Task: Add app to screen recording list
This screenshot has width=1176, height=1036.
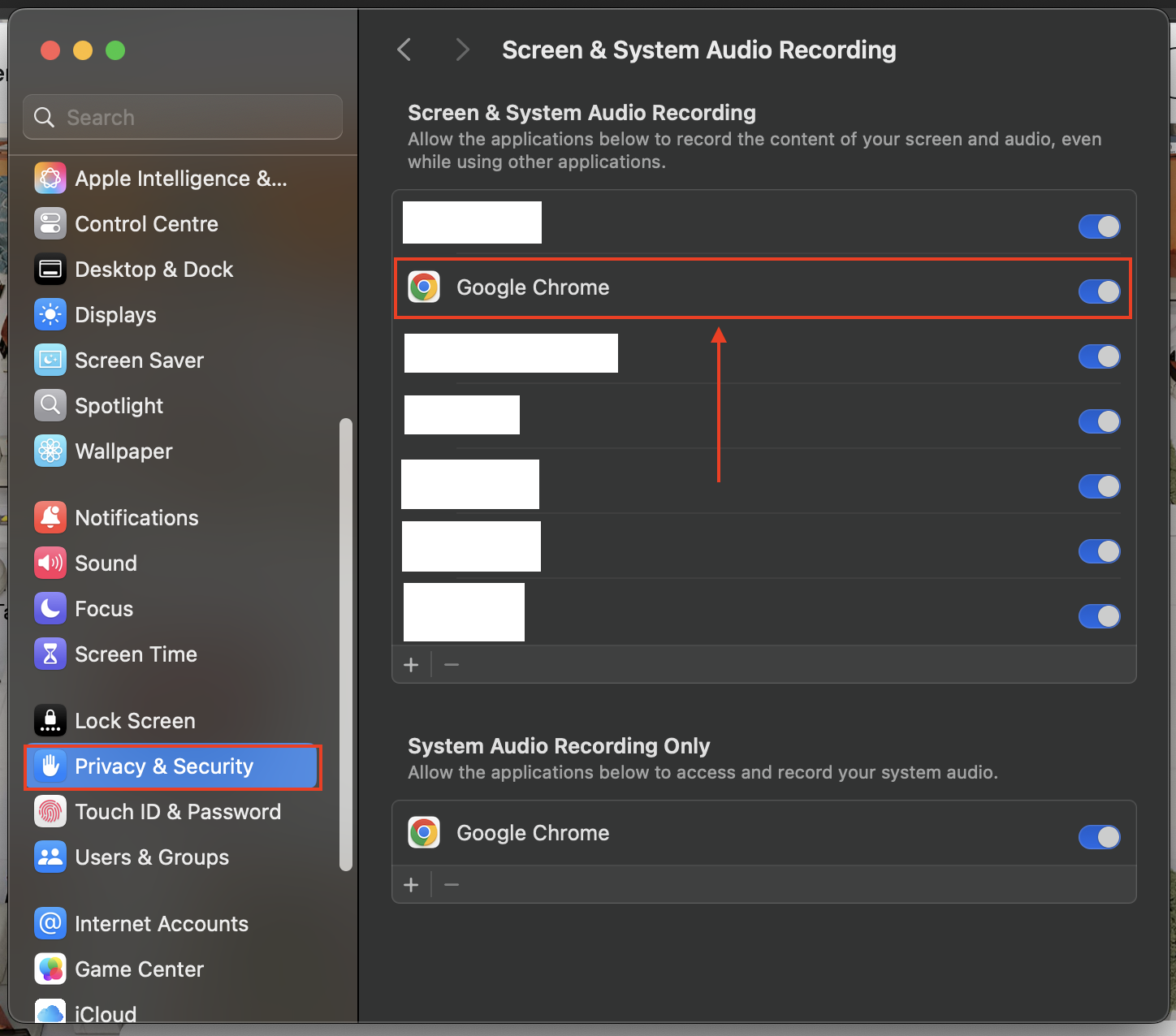Action: point(412,665)
